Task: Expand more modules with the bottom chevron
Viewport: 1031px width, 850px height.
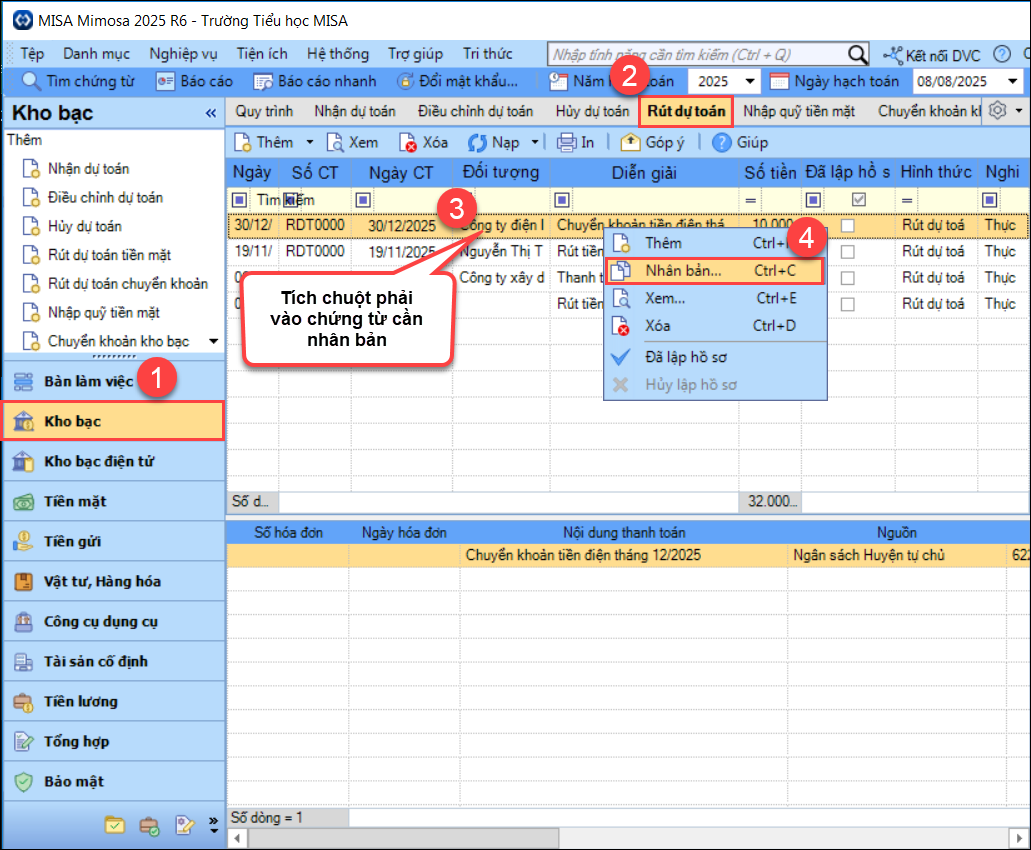Action: coord(214,825)
